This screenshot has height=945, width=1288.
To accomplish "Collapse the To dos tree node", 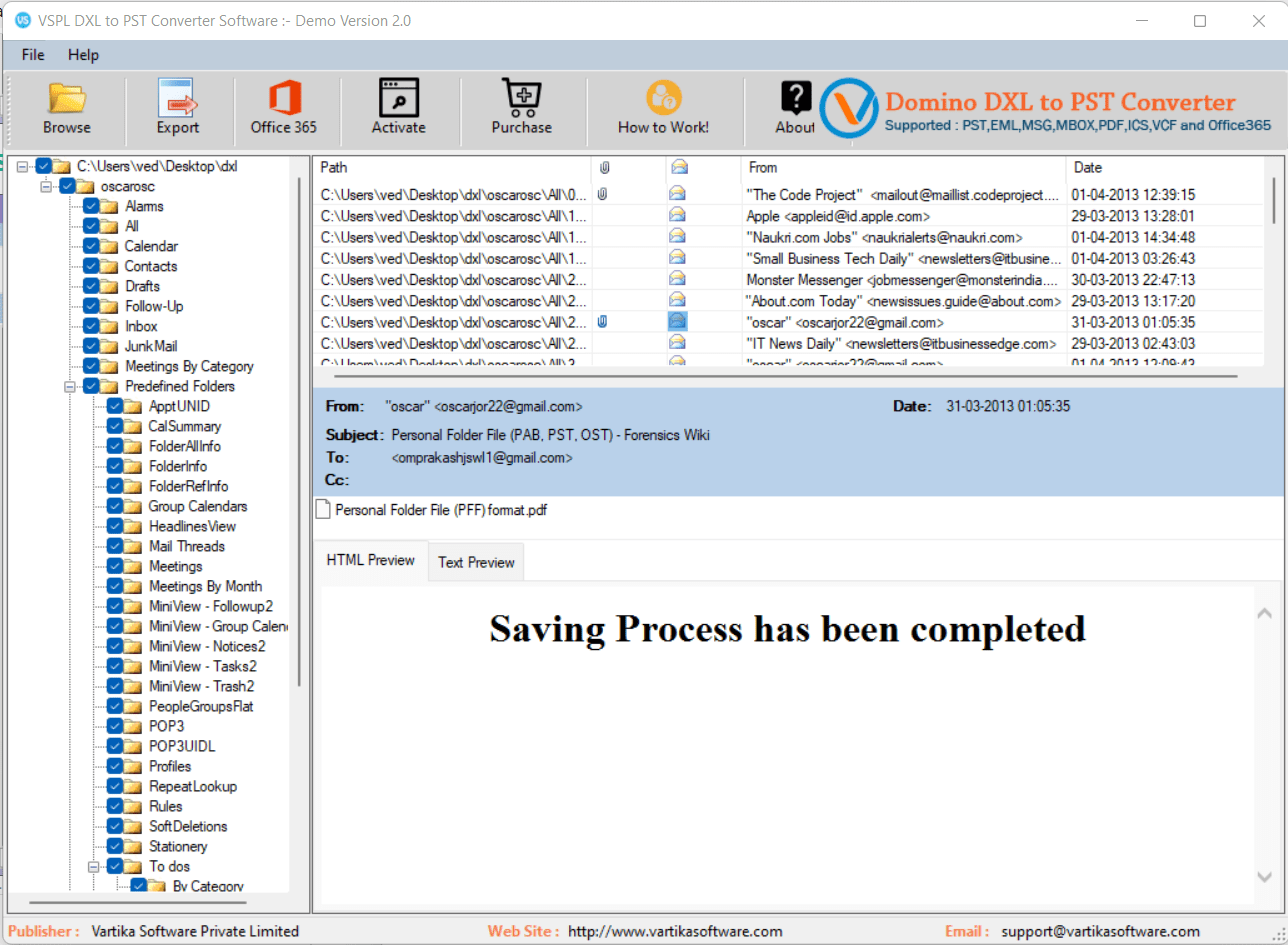I will coord(94,866).
